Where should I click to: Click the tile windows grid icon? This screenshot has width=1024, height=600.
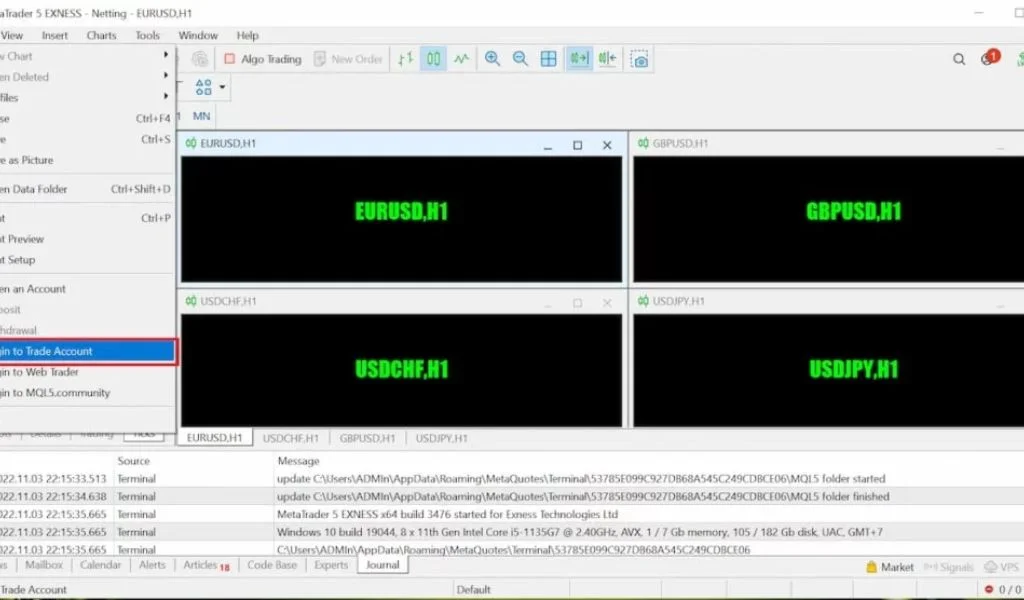tap(548, 59)
